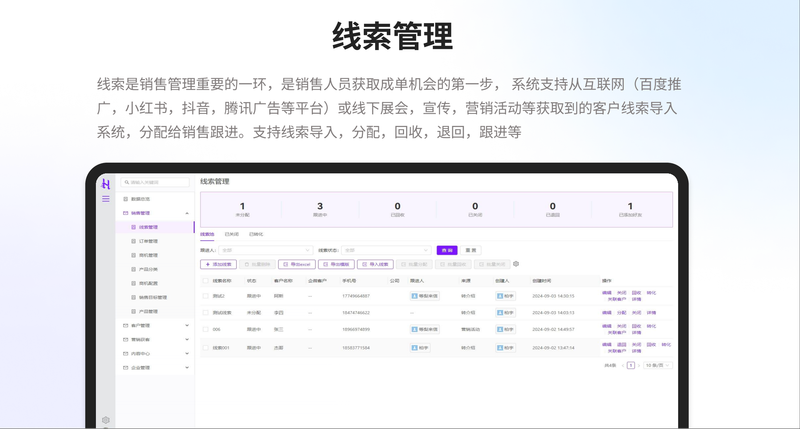Open 订单管理 in the sidebar
800x429 pixels.
(147, 241)
